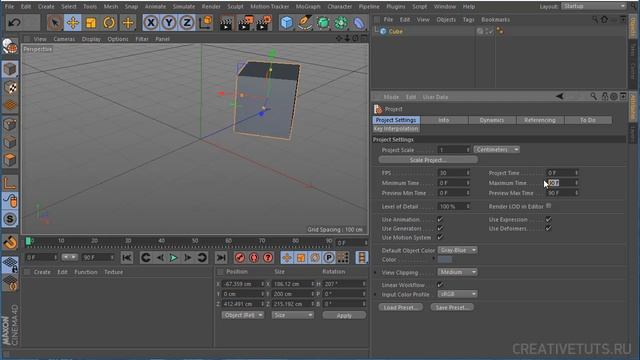640x360 pixels.
Task: Open the Sculpt menu
Action: (235, 7)
